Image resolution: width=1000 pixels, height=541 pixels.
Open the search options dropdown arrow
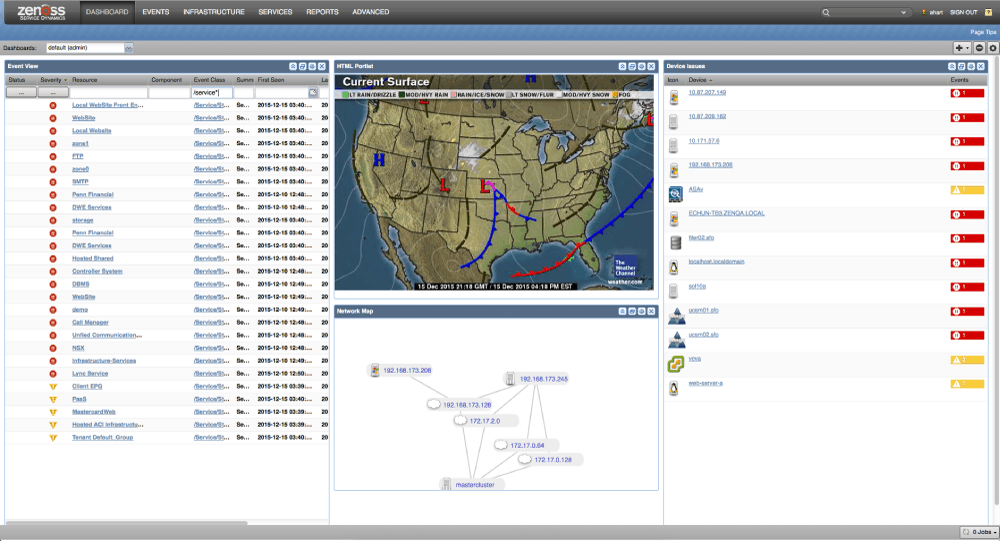(903, 12)
